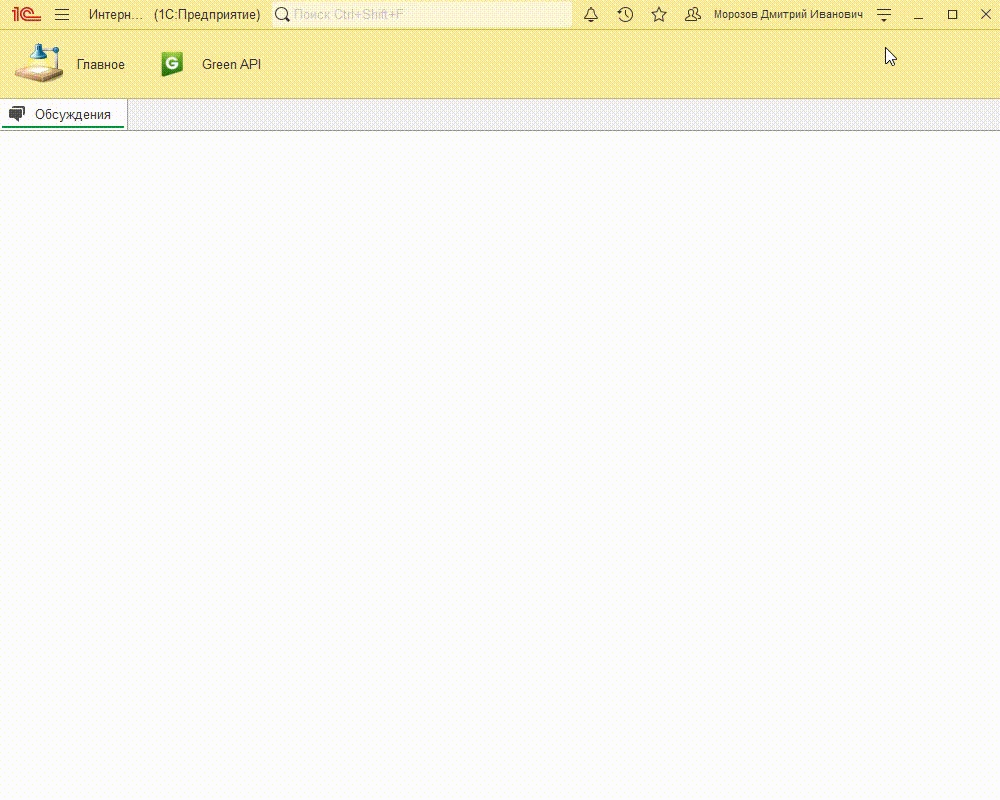Click the 1C logo icon

tap(26, 15)
